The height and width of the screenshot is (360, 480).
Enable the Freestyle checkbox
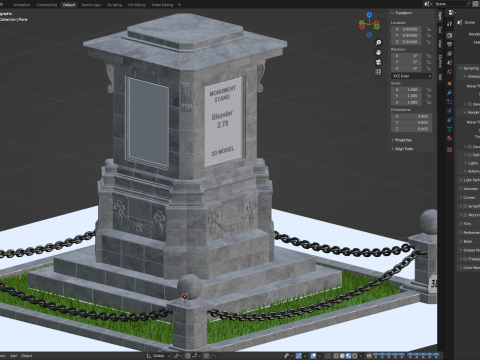point(465,259)
